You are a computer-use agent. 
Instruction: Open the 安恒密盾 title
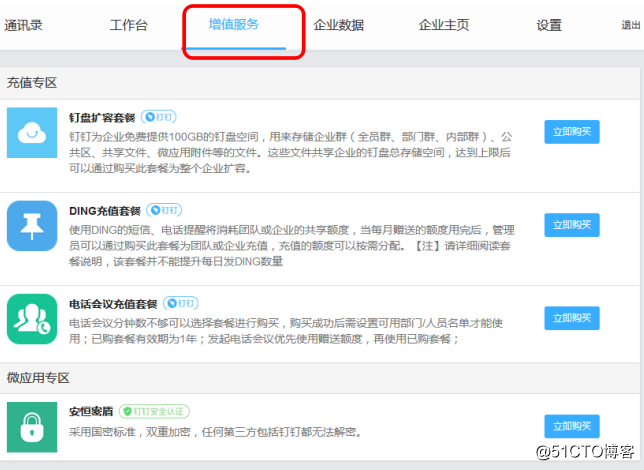(91, 412)
